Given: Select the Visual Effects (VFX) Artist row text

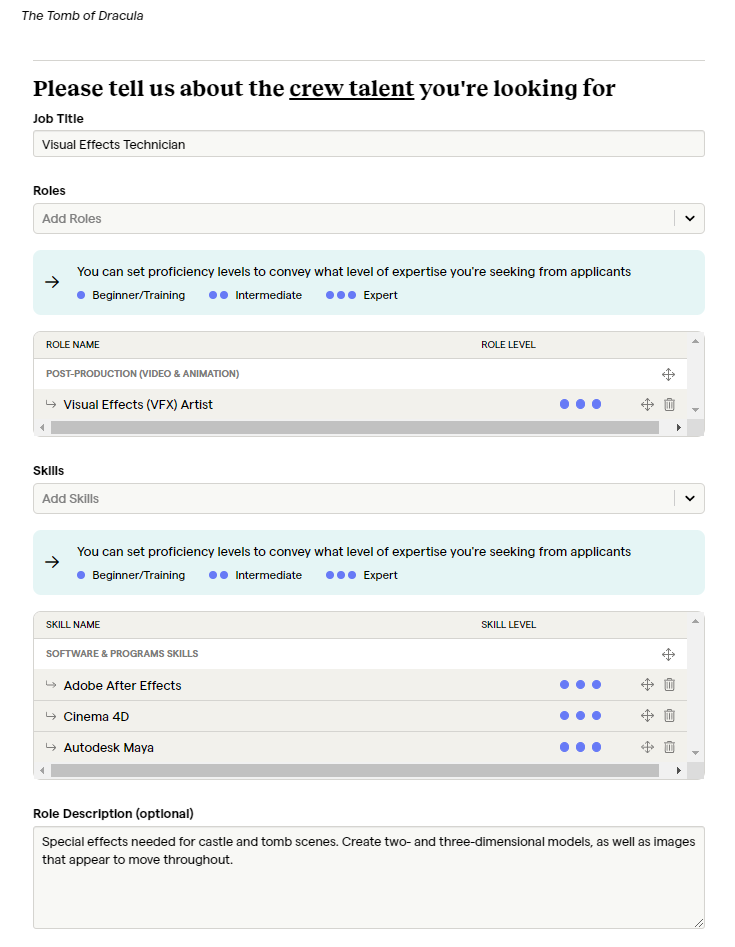Looking at the screenshot, I should (138, 405).
